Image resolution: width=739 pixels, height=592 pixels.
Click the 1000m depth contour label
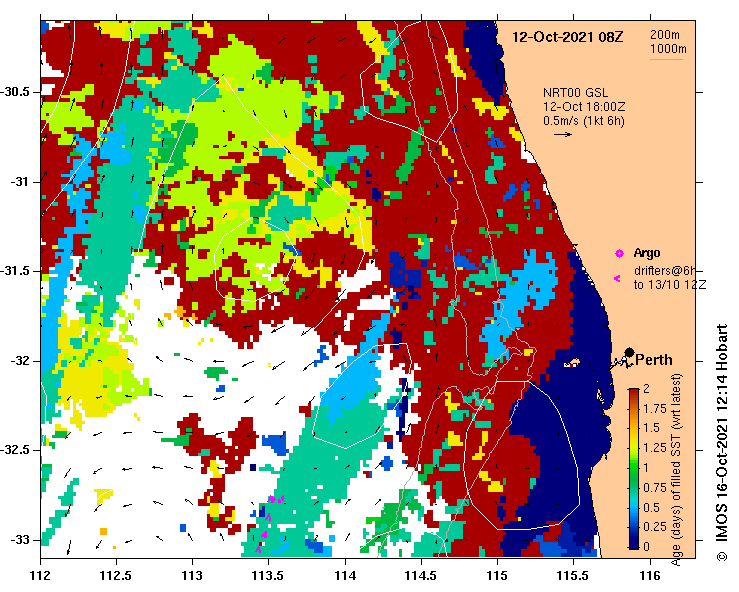[x=668, y=49]
